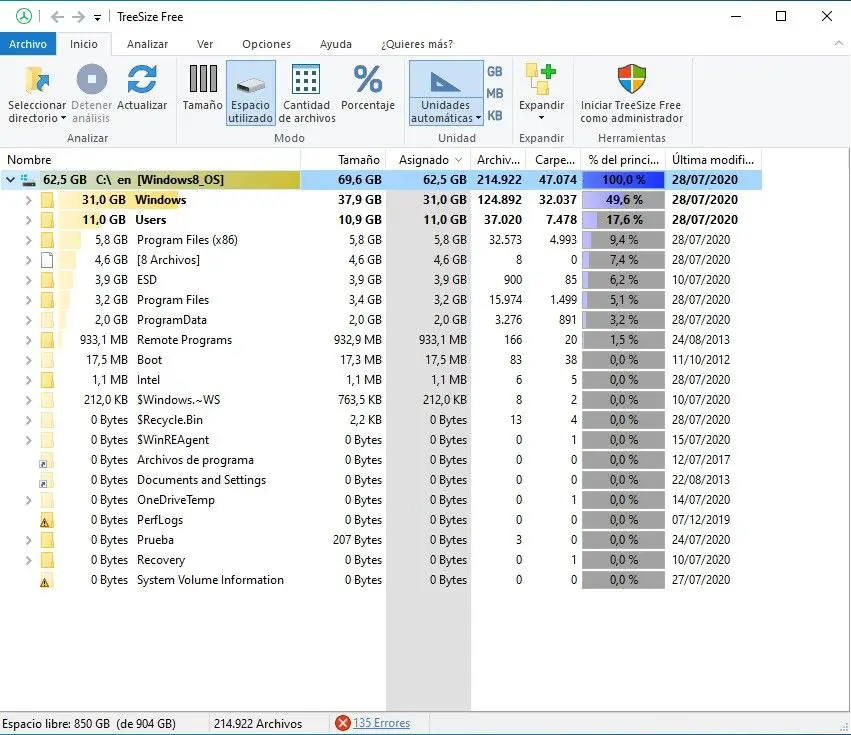851x735 pixels.
Task: Launch Iniciar TreeSize Free como administrador
Action: pyautogui.click(x=631, y=78)
